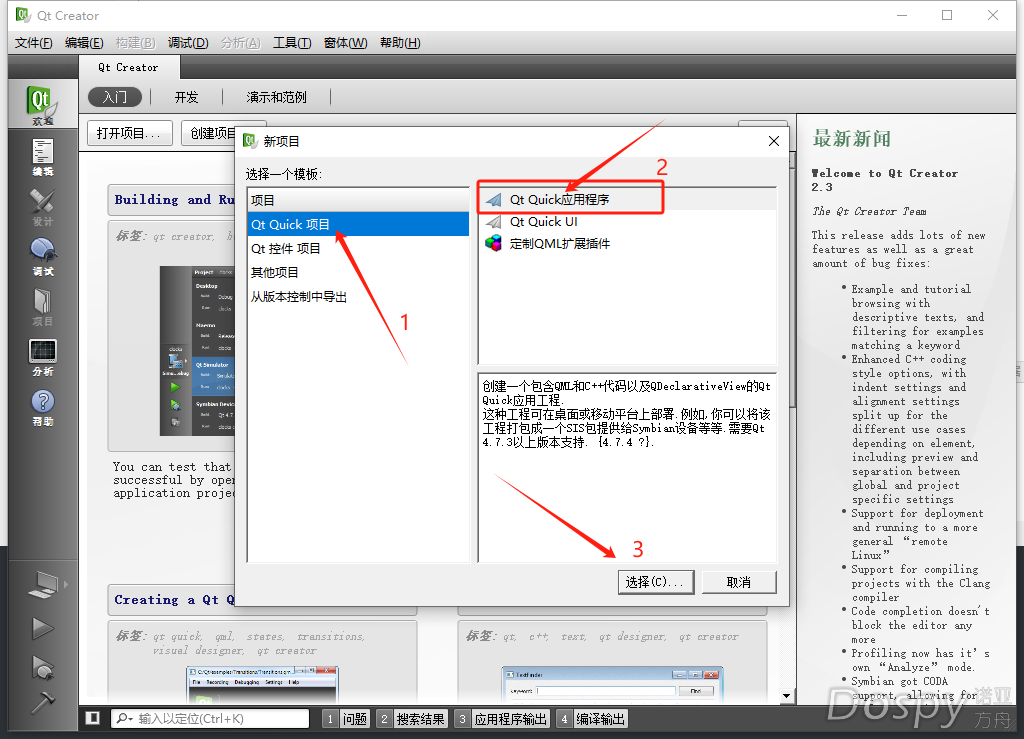The width and height of the screenshot is (1024, 739).
Task: Click the scrollbar down arrow of welcome page
Action: click(786, 696)
